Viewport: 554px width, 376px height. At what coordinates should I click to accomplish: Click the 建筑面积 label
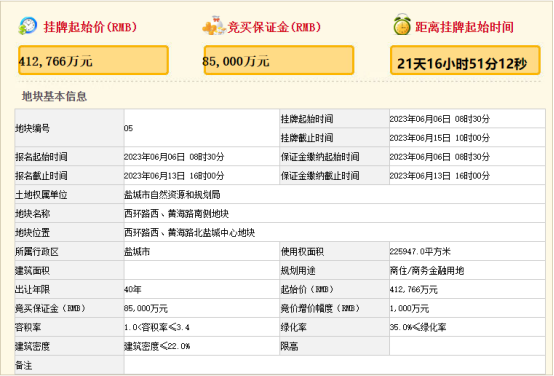click(x=33, y=271)
